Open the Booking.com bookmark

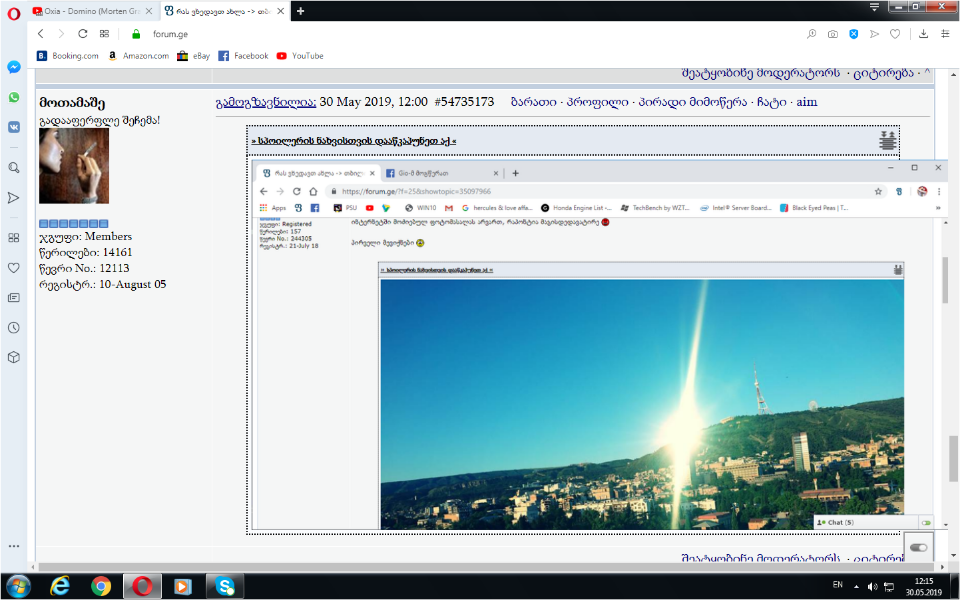point(68,56)
